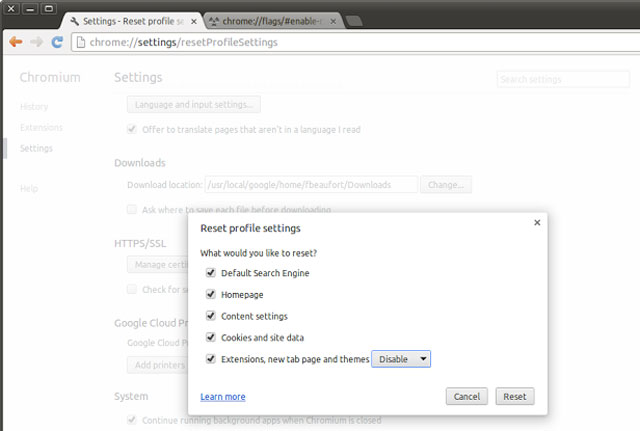Reload the page with refresh icon
This screenshot has height=431, width=640.
[x=57, y=42]
